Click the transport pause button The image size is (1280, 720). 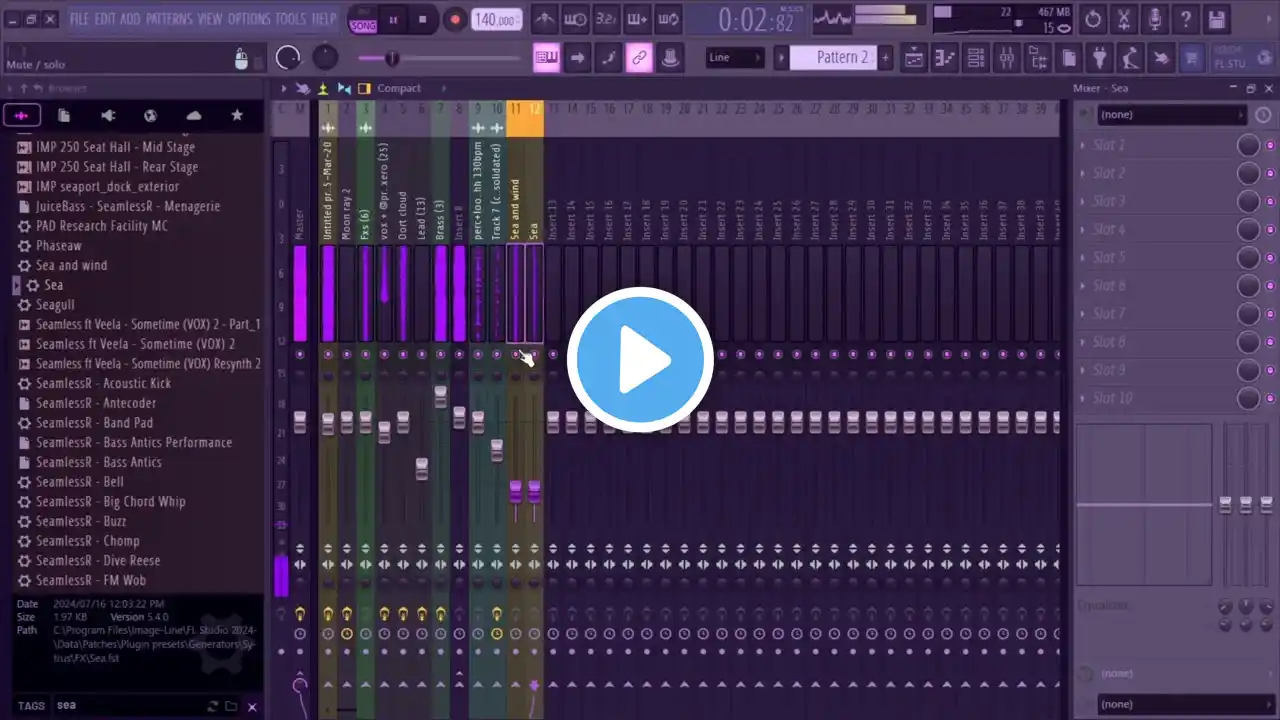[393, 20]
